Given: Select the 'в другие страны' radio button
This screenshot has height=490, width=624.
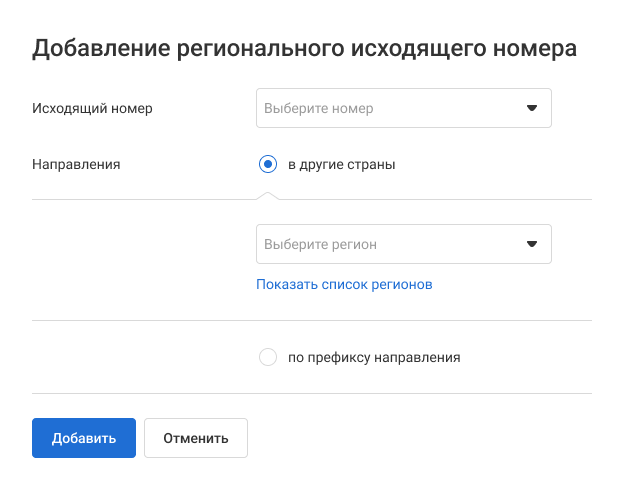Looking at the screenshot, I should [267, 165].
